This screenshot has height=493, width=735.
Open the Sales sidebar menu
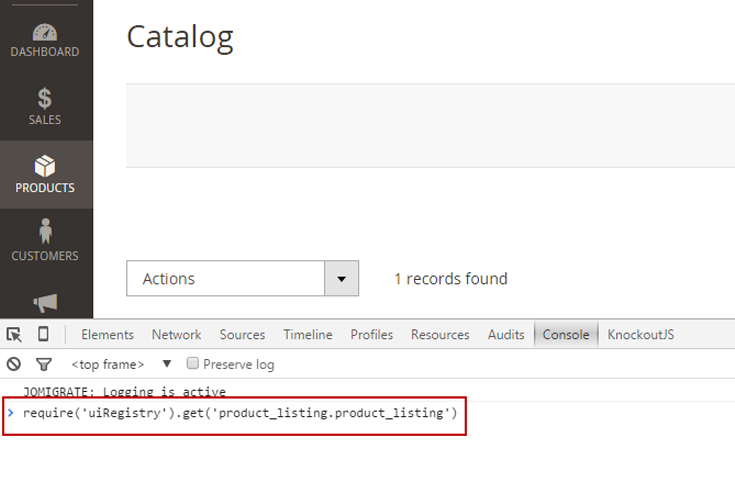(45, 106)
